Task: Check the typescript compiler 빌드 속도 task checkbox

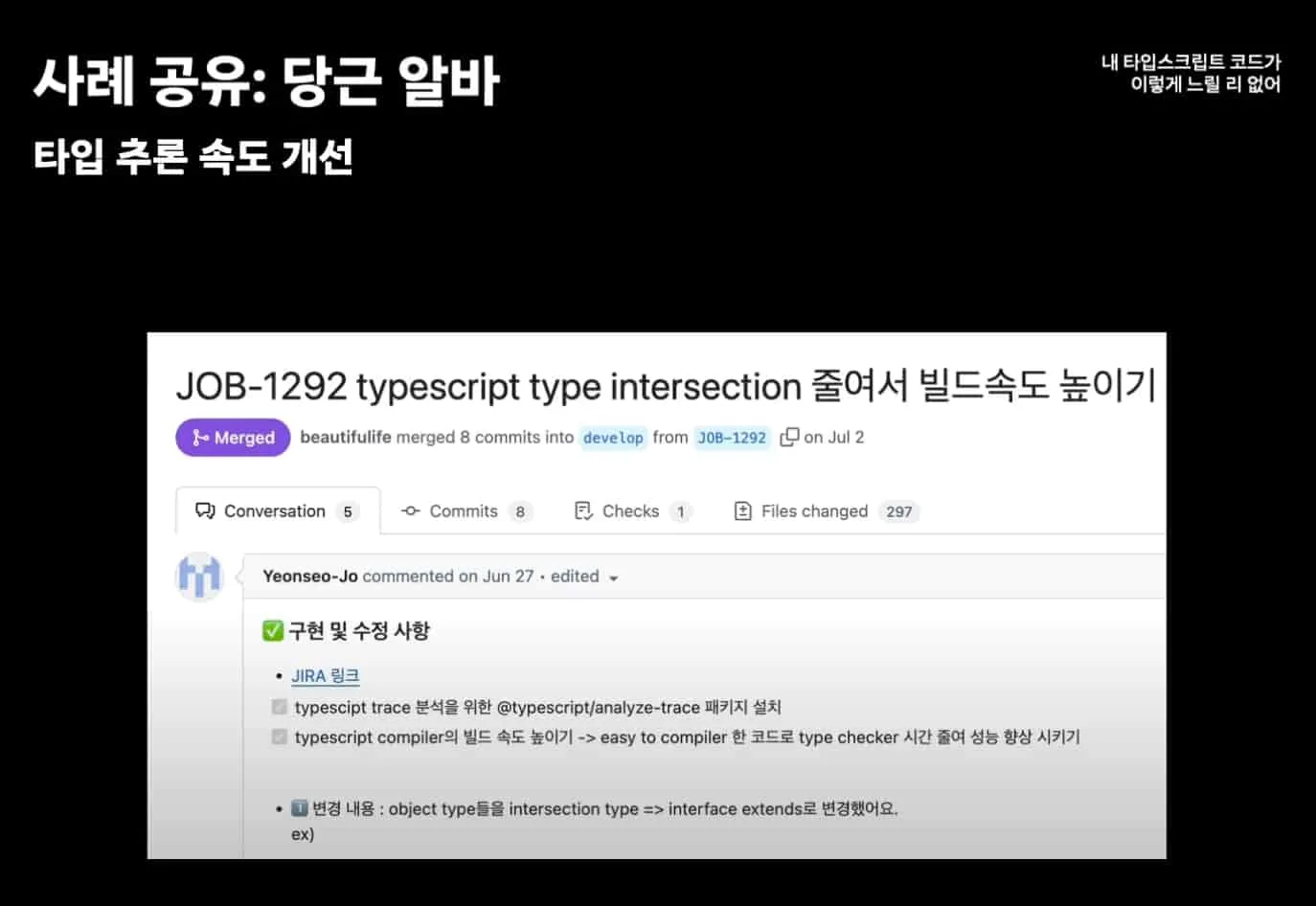Action: 279,736
